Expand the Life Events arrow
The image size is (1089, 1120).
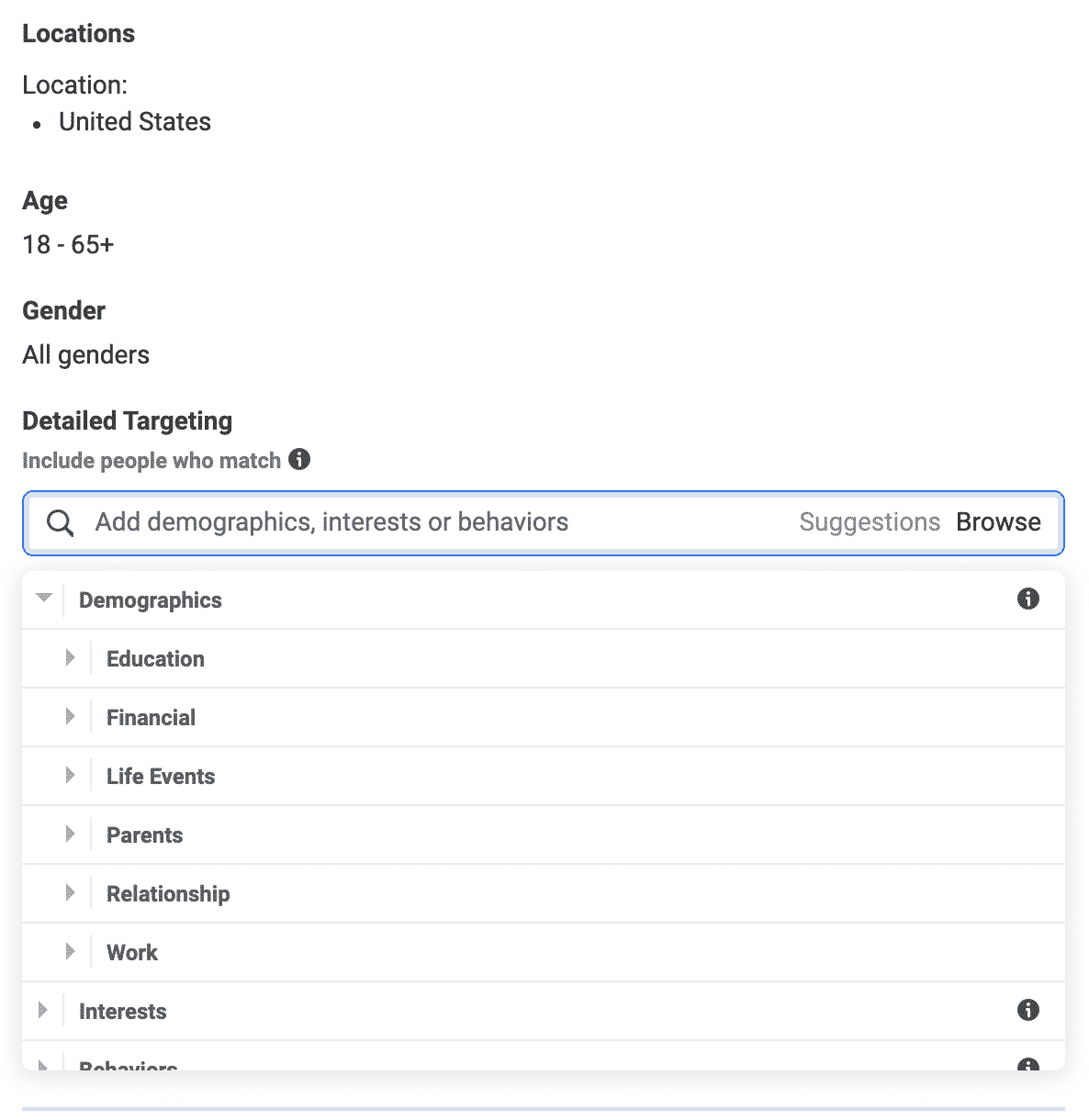point(70,775)
